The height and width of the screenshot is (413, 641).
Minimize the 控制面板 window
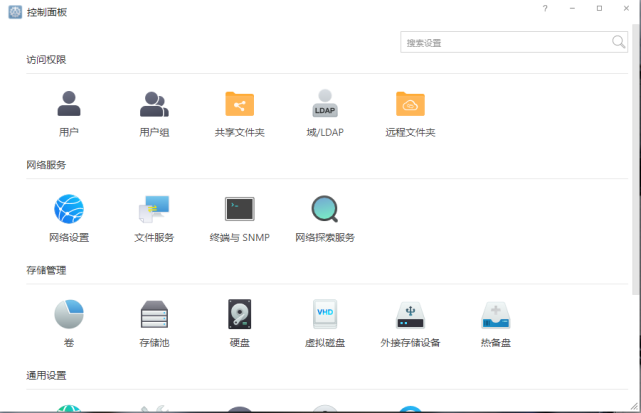pos(572,8)
